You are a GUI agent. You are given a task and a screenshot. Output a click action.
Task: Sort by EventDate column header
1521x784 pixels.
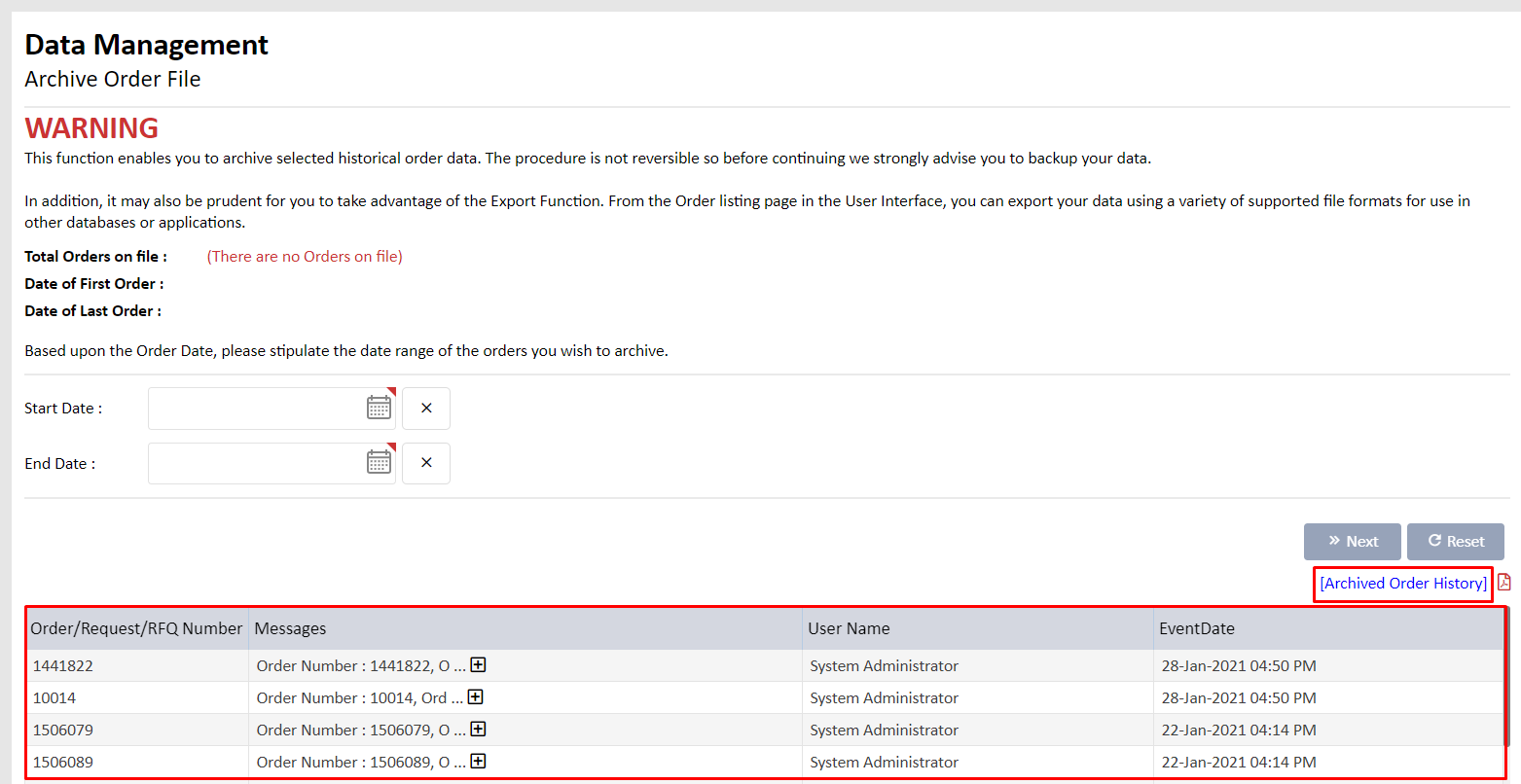click(x=1329, y=628)
